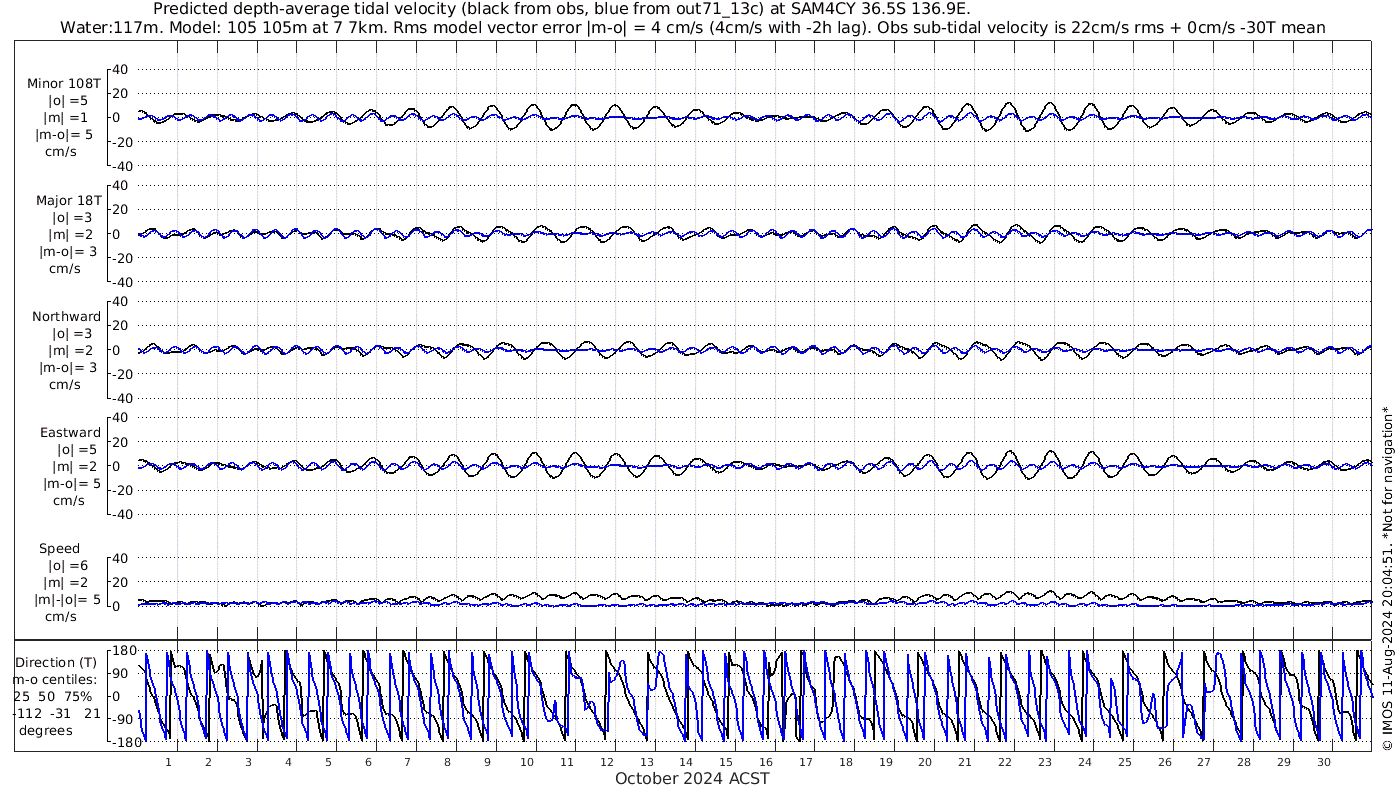Click day '28' tick on time axis
This screenshot has width=1400, height=800.
click(x=1244, y=762)
